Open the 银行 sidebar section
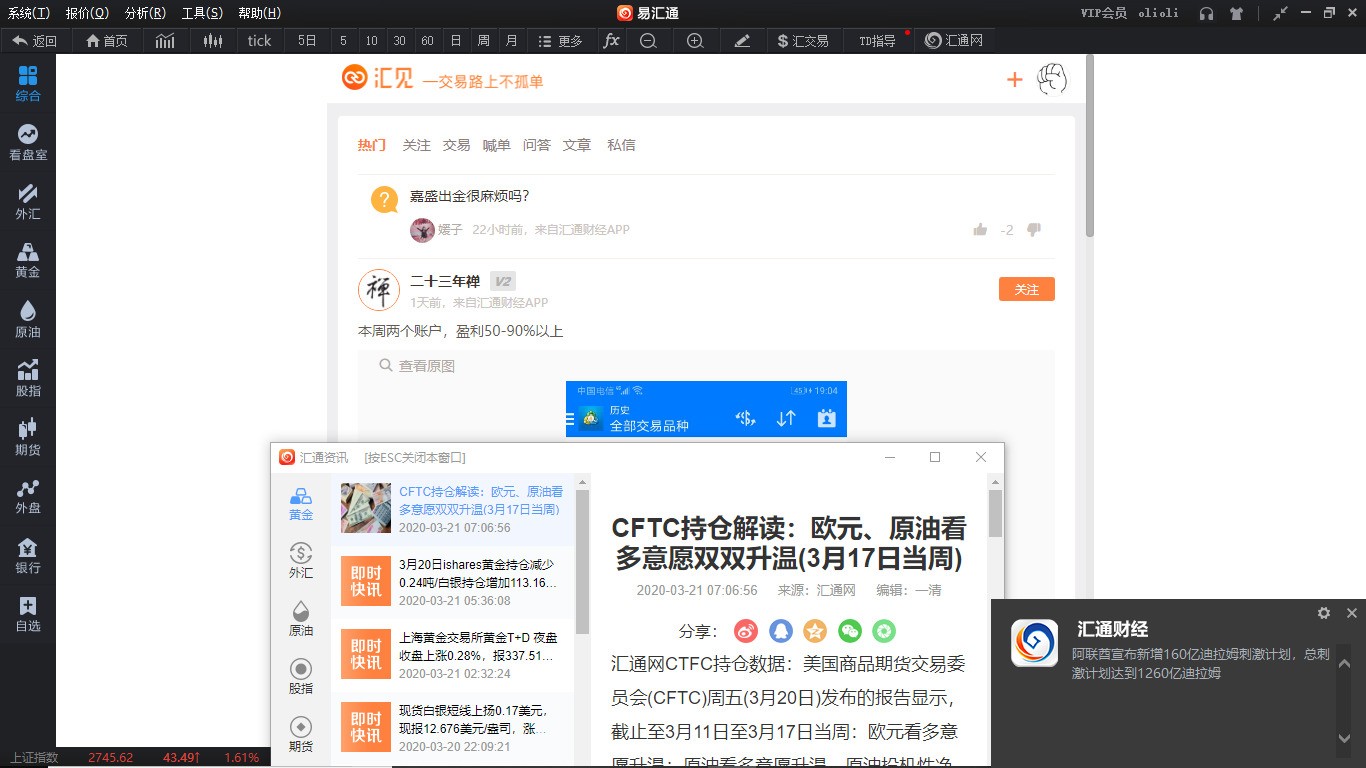Image resolution: width=1366 pixels, height=768 pixels. coord(28,556)
